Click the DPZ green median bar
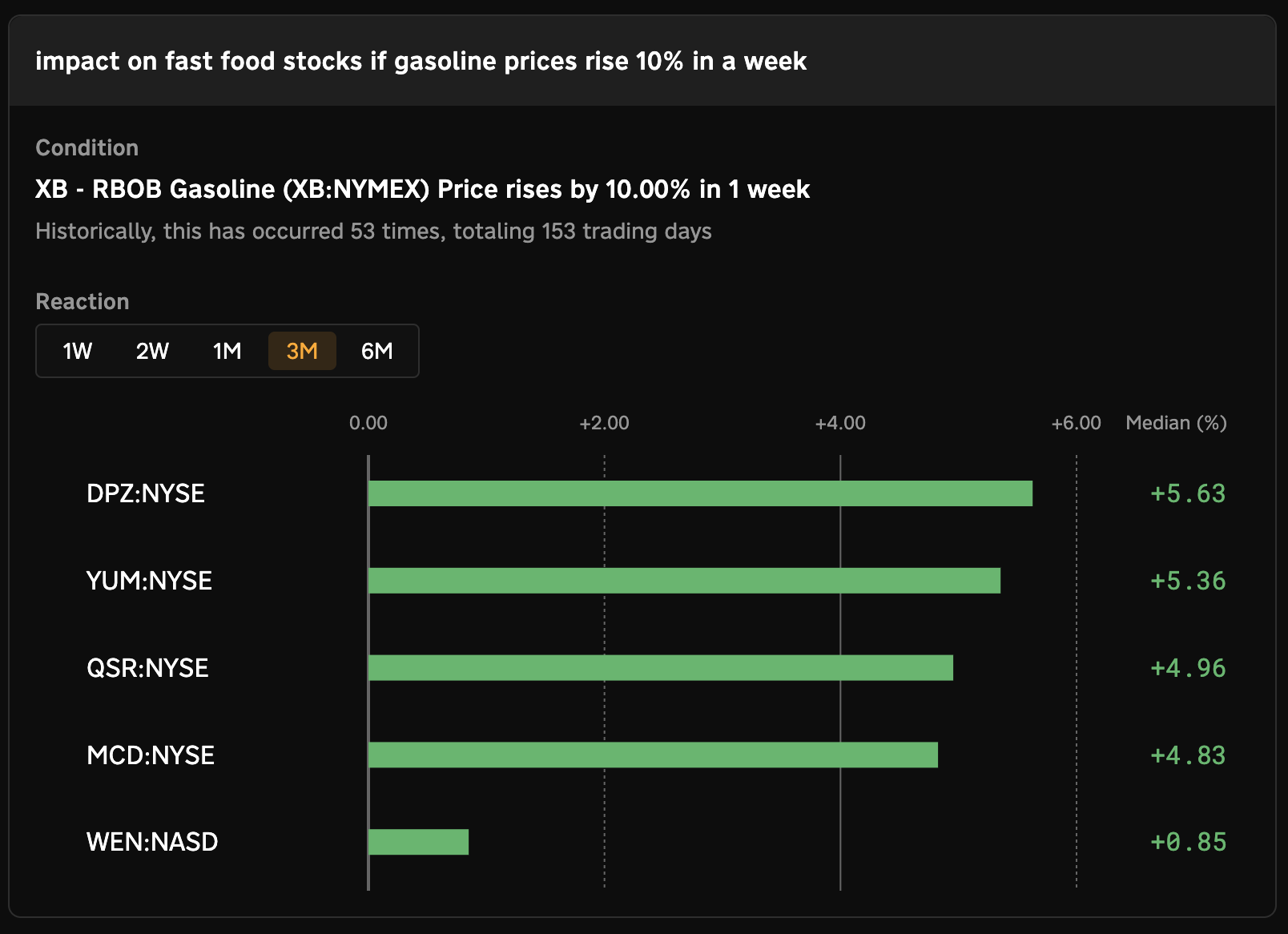The height and width of the screenshot is (934, 1288). (700, 493)
